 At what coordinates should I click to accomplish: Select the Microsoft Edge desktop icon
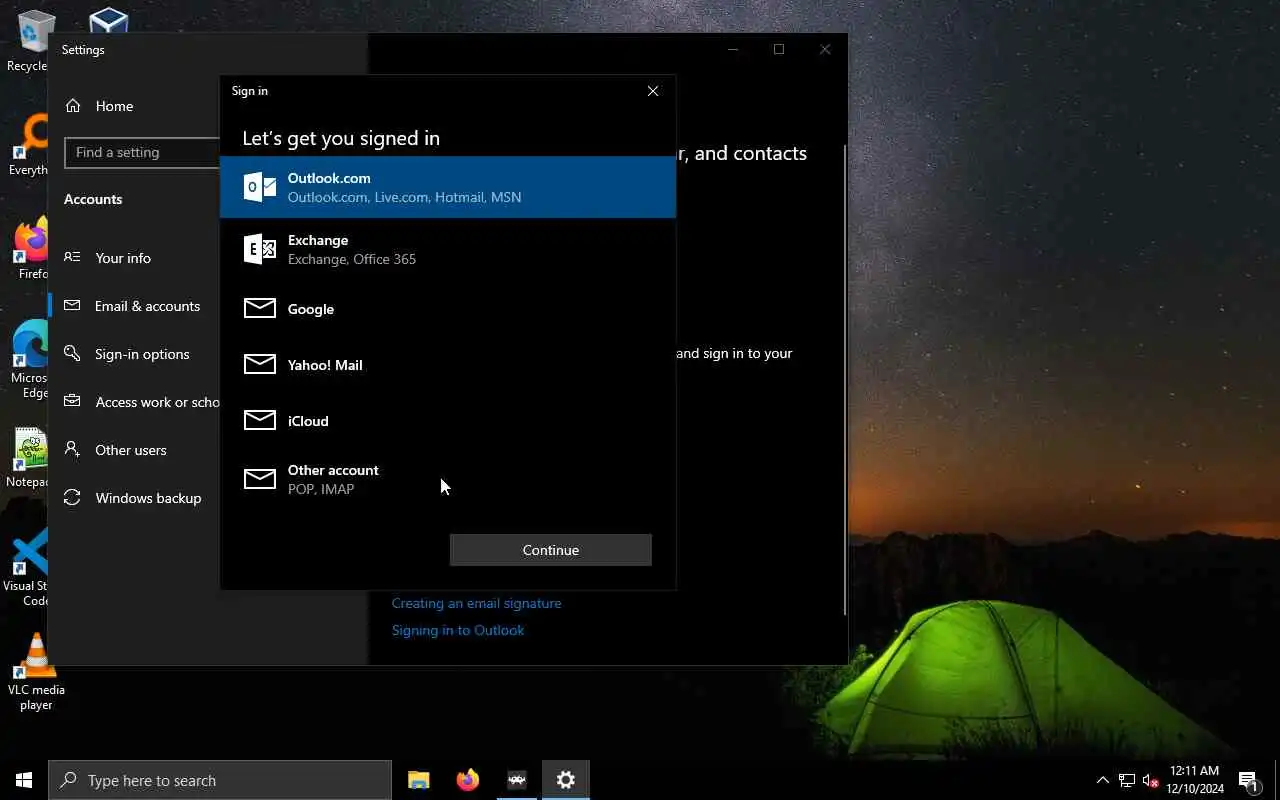30,359
